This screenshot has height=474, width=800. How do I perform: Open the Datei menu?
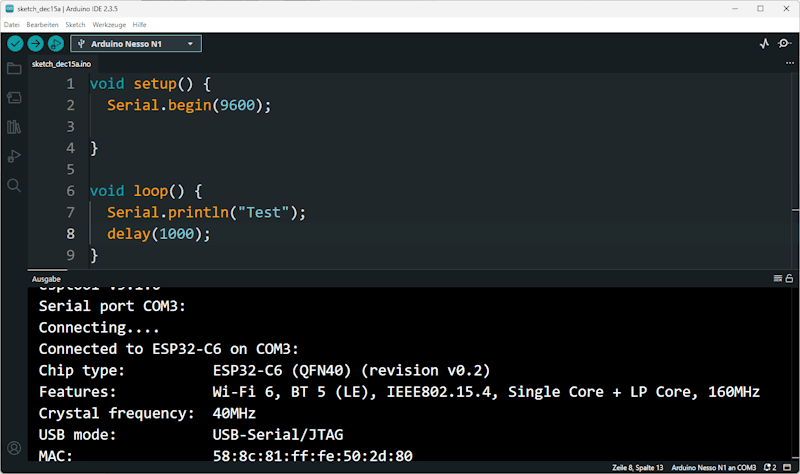pyautogui.click(x=12, y=23)
